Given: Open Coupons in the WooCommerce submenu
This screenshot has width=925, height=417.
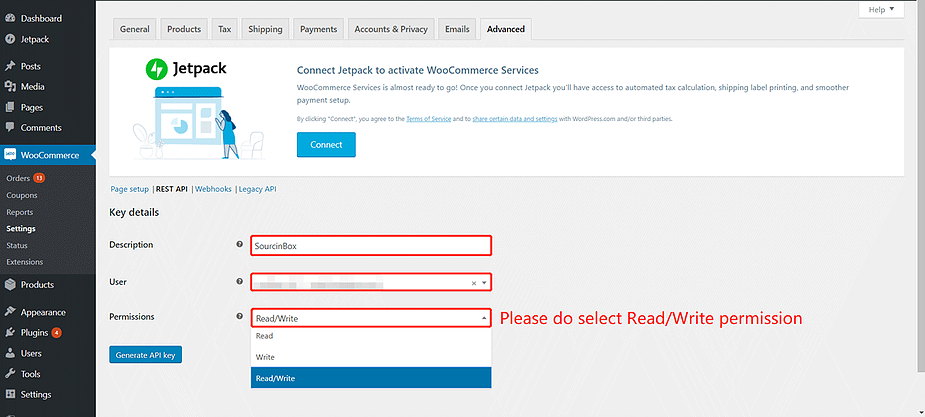Looking at the screenshot, I should click(x=22, y=195).
